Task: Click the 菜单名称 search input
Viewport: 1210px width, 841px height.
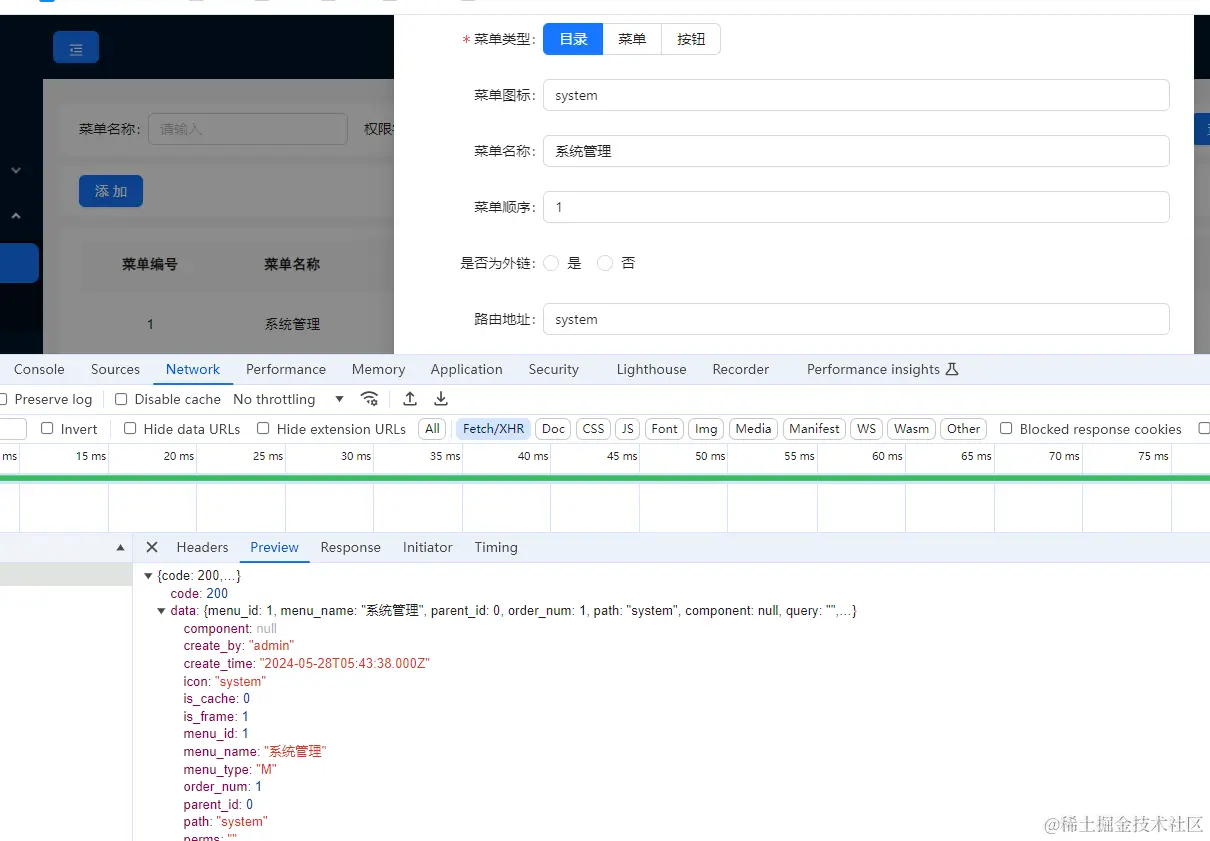Action: (248, 128)
